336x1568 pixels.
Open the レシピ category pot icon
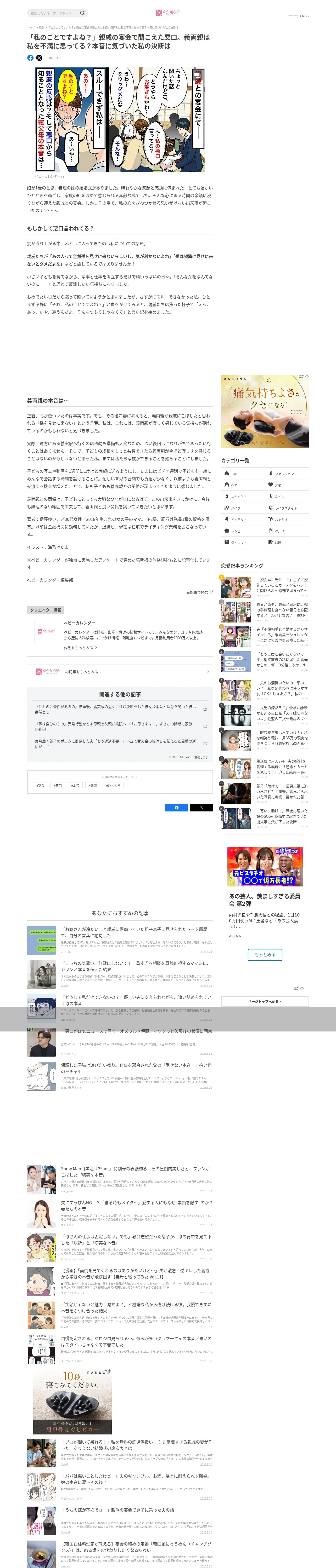(x=227, y=531)
